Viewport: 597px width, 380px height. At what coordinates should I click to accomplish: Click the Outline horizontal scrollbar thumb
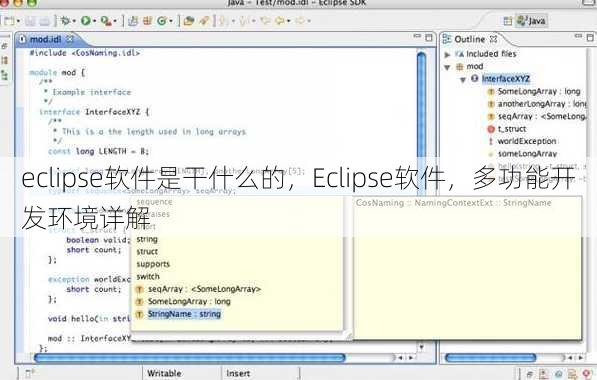click(490, 358)
